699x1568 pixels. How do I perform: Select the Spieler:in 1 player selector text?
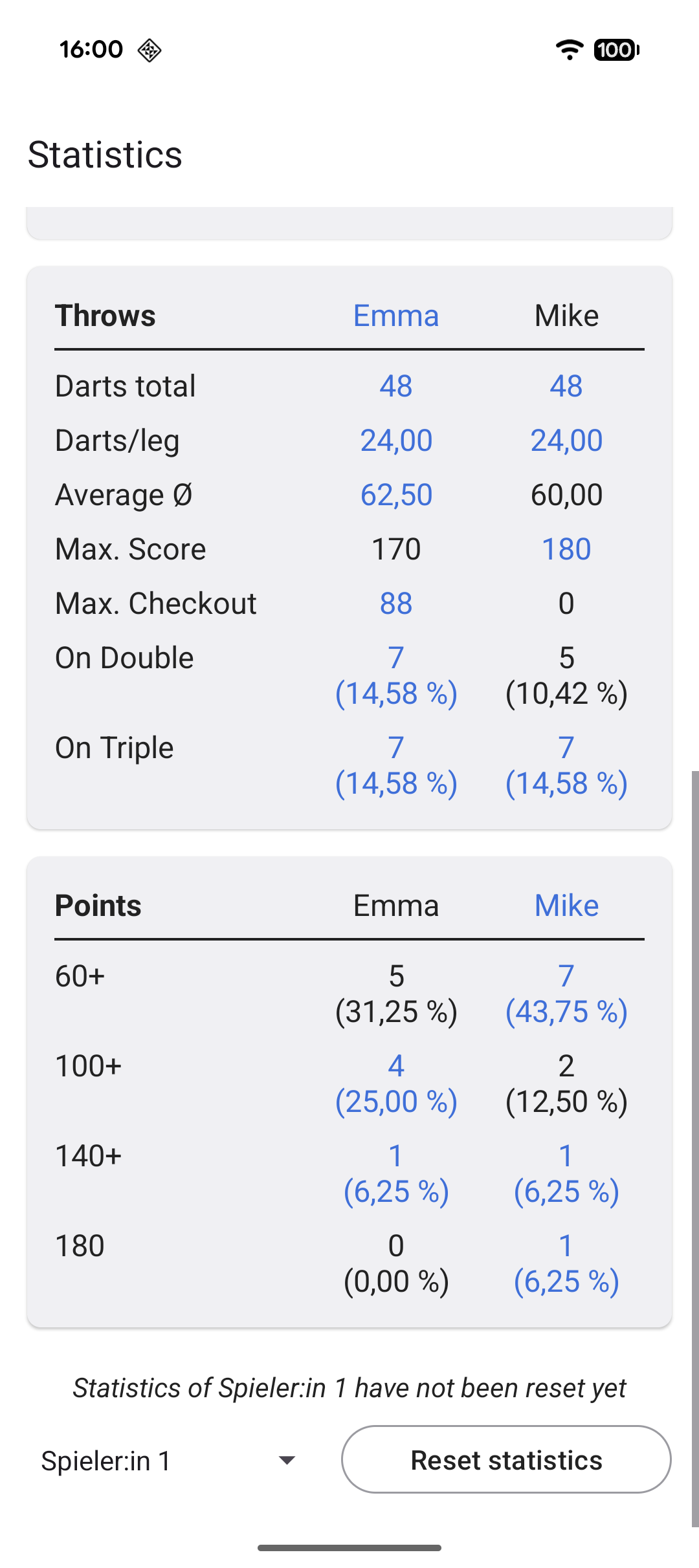tap(106, 1461)
